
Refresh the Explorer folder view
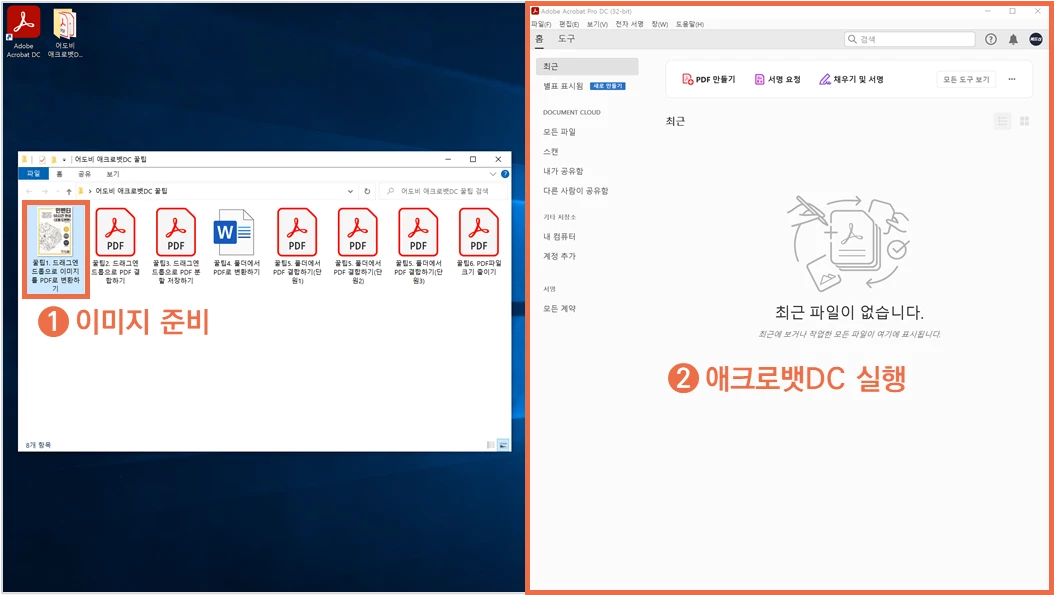coord(367,192)
